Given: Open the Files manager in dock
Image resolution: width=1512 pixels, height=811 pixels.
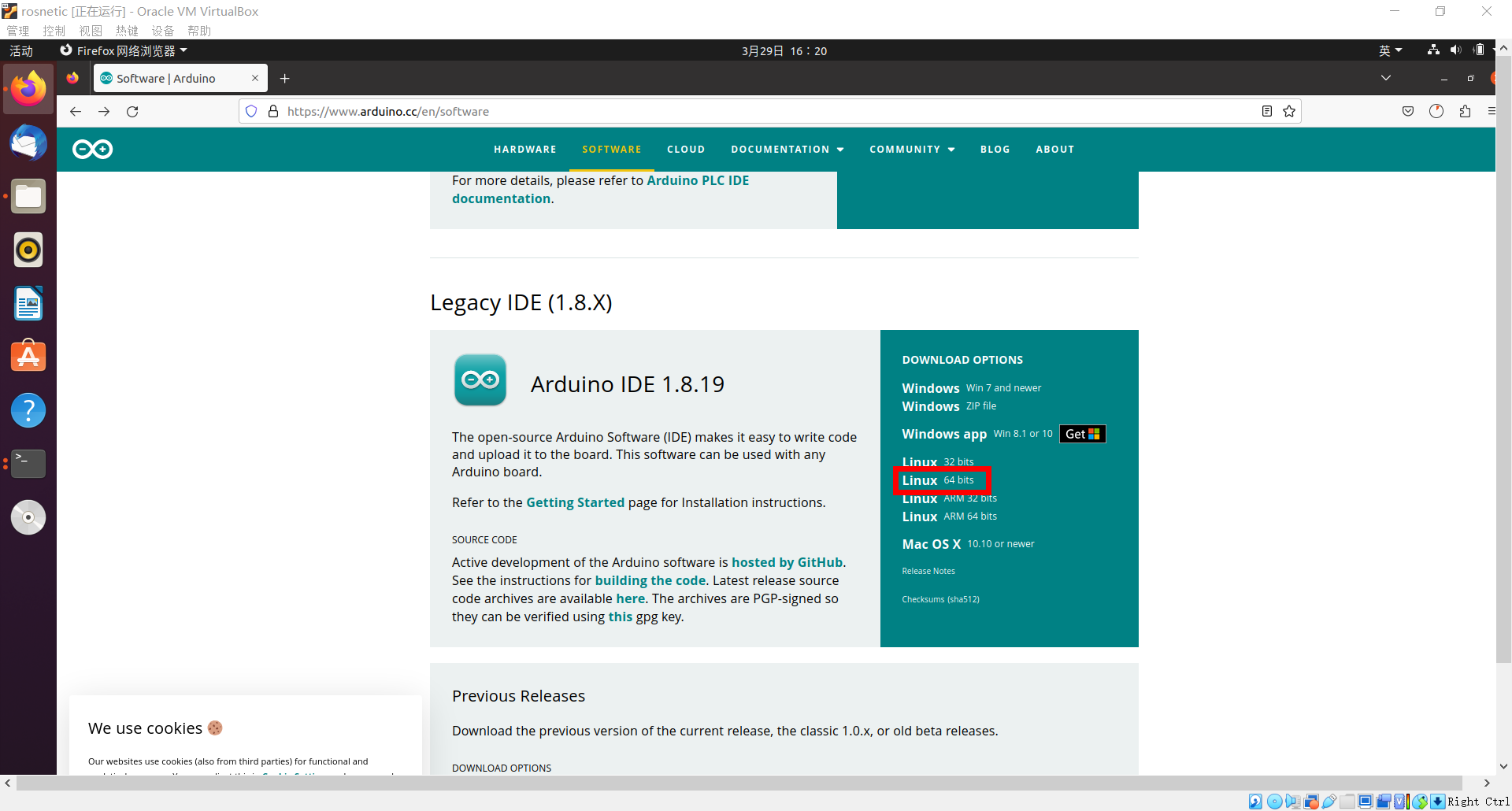Looking at the screenshot, I should coord(28,196).
